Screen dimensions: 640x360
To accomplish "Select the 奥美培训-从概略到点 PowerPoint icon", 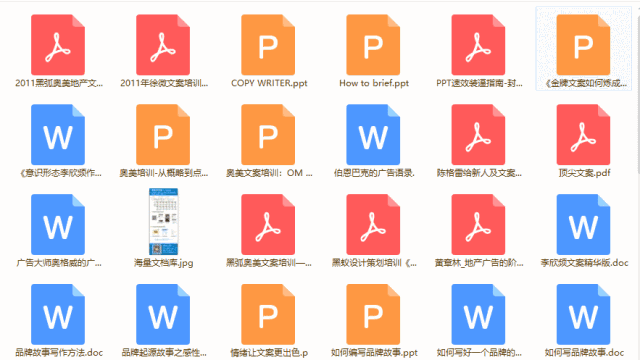I will click(x=163, y=135).
